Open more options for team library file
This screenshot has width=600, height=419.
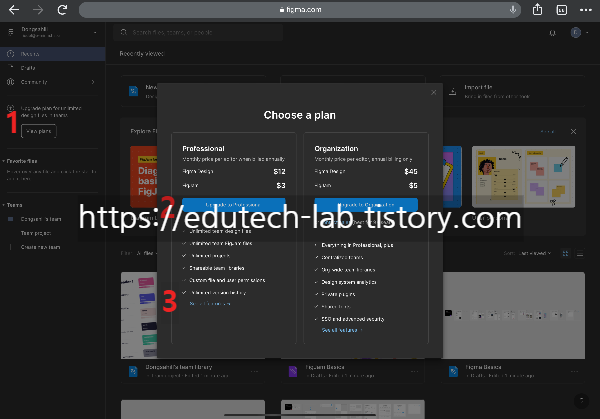point(254,371)
